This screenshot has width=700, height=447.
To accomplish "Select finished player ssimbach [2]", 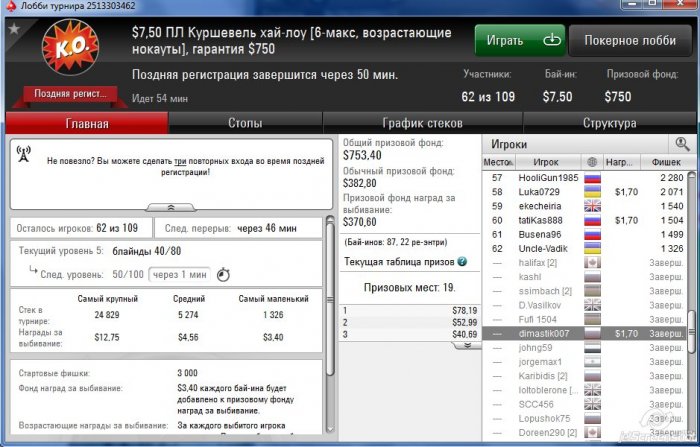I will coord(584,291).
